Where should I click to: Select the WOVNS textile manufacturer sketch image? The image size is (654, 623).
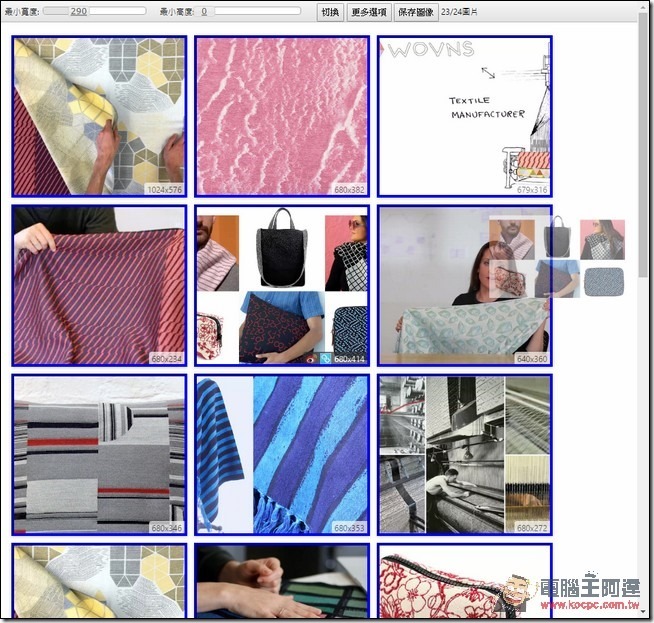[x=464, y=116]
